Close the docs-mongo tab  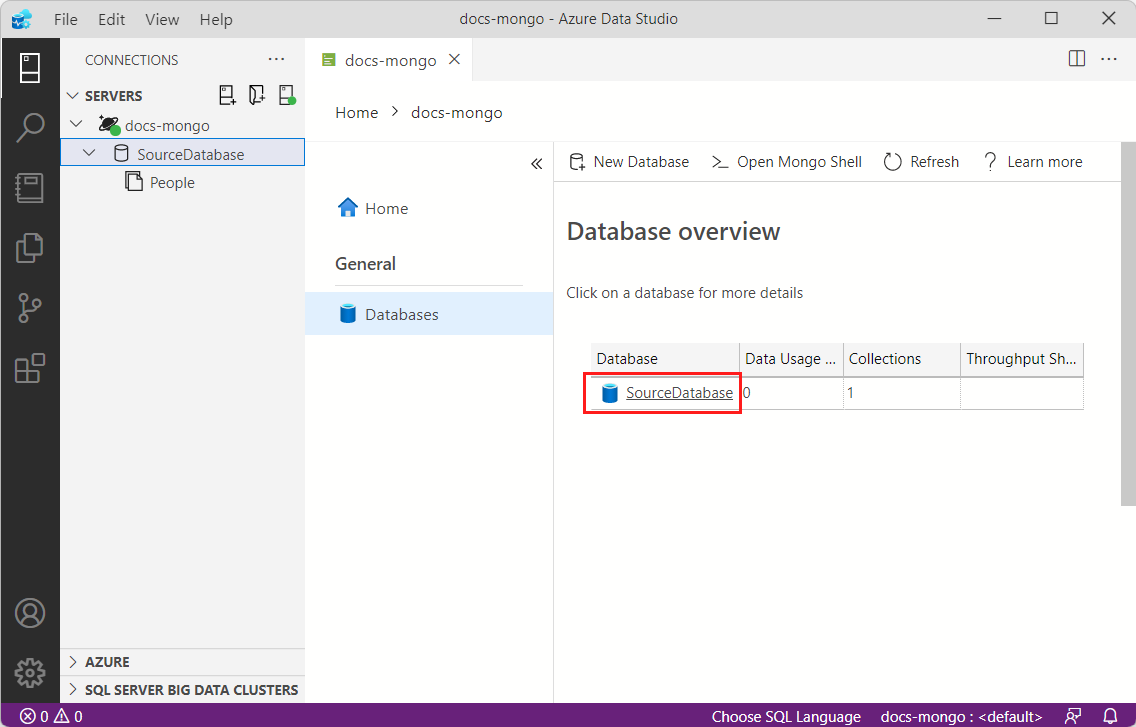pos(454,59)
